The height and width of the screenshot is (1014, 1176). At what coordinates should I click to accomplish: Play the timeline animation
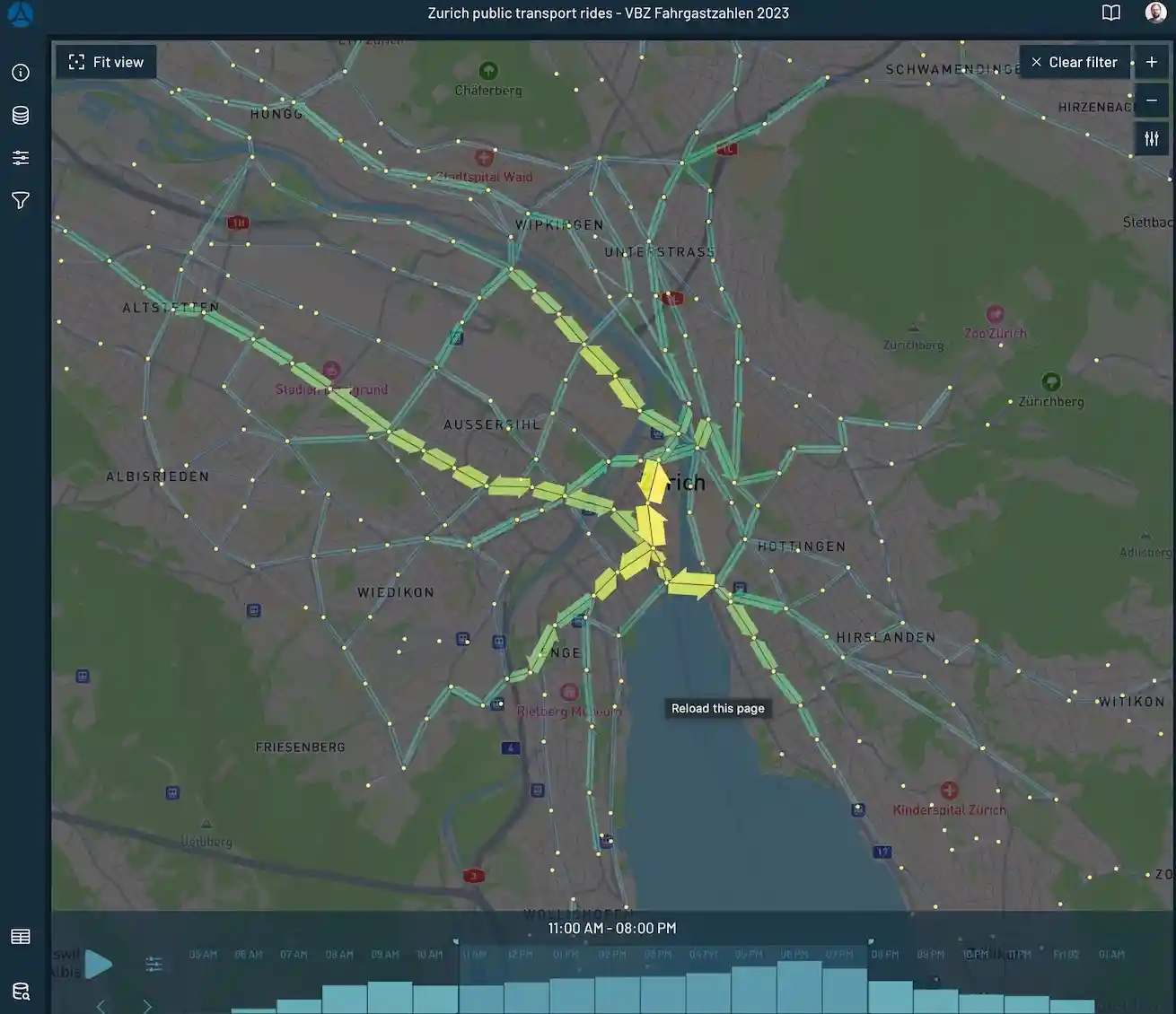(x=99, y=964)
